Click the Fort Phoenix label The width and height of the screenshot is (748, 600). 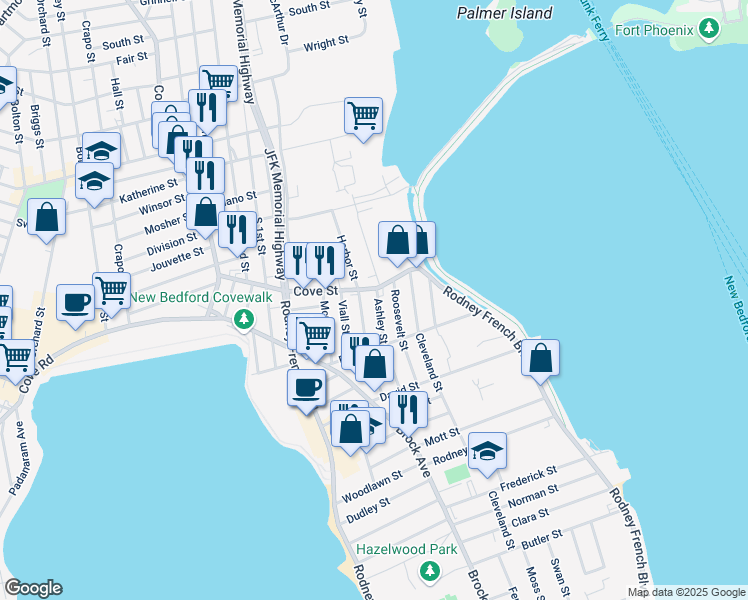coord(654,31)
